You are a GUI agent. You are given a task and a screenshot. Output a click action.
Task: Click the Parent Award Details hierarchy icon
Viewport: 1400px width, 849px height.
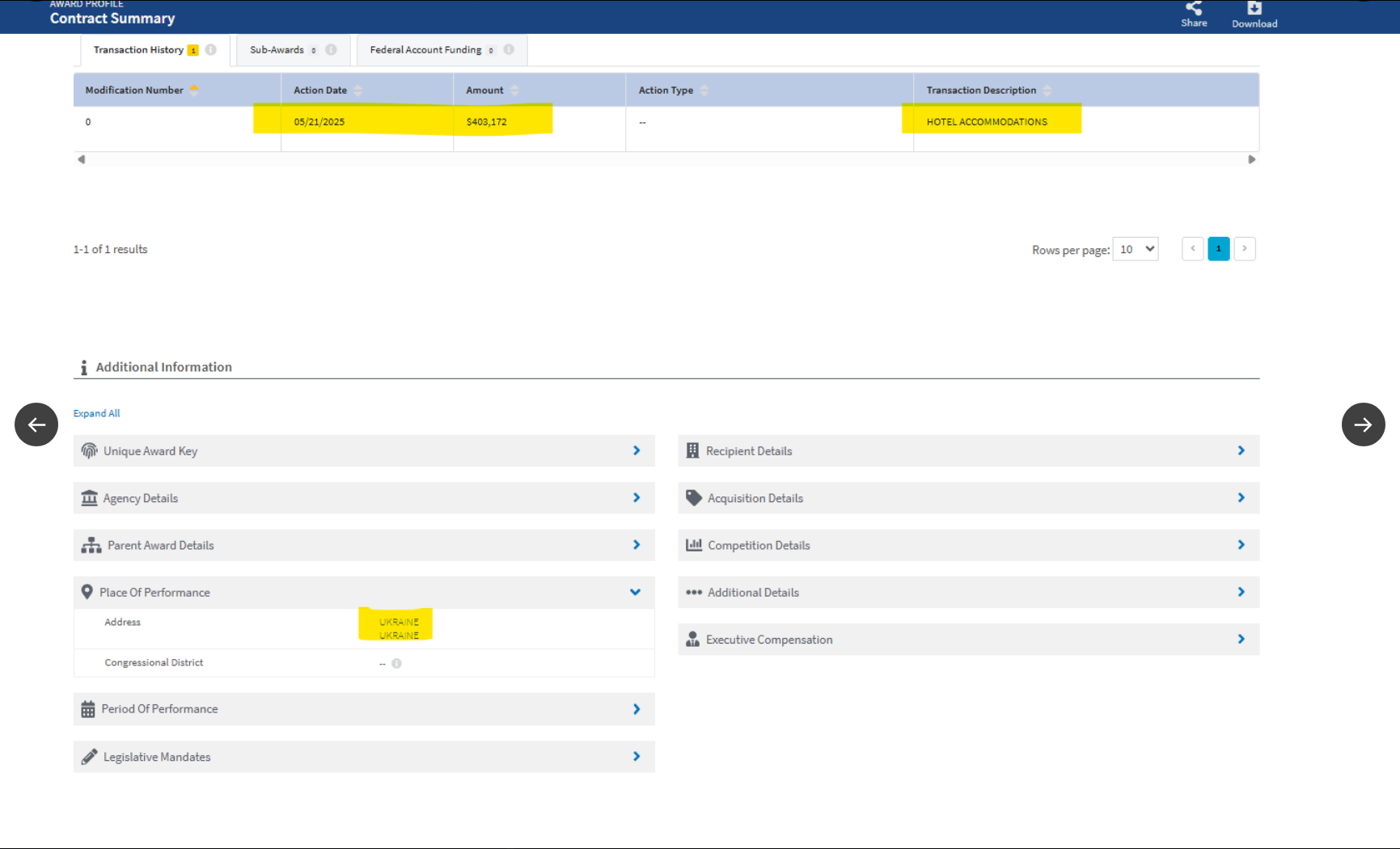click(91, 545)
